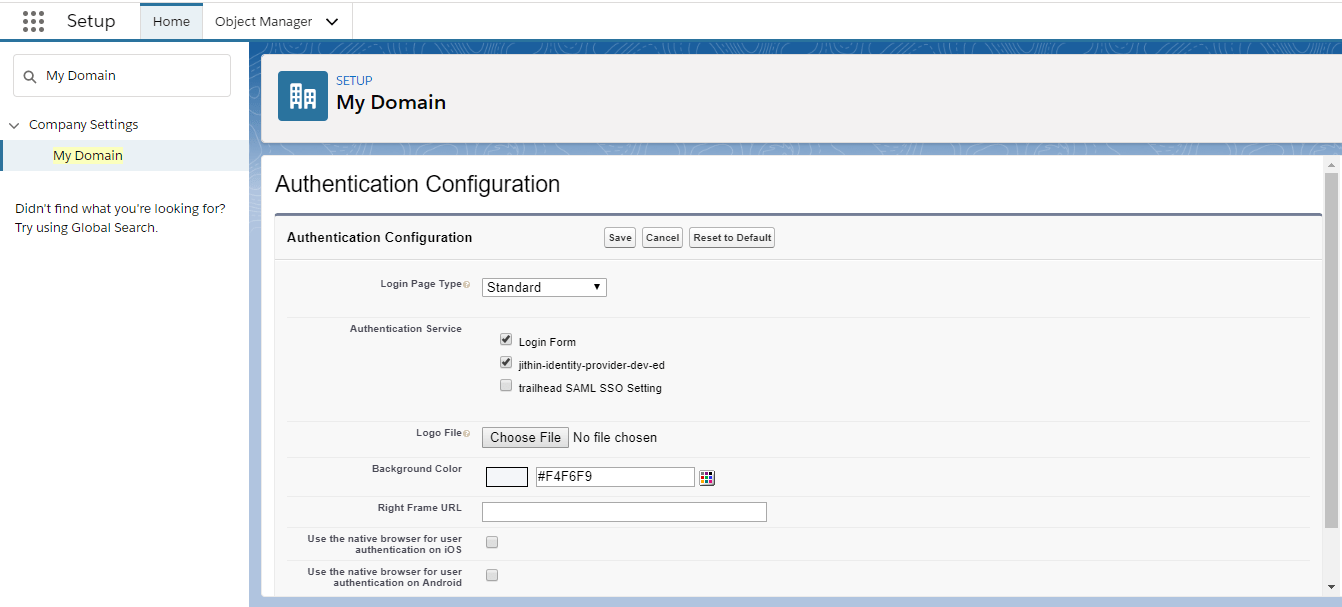1342x607 pixels.
Task: Open the Login Page Type dropdown
Action: coord(544,287)
